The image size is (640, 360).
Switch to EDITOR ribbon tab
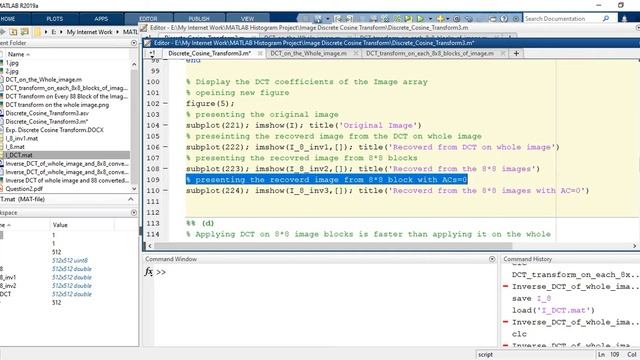[148, 19]
